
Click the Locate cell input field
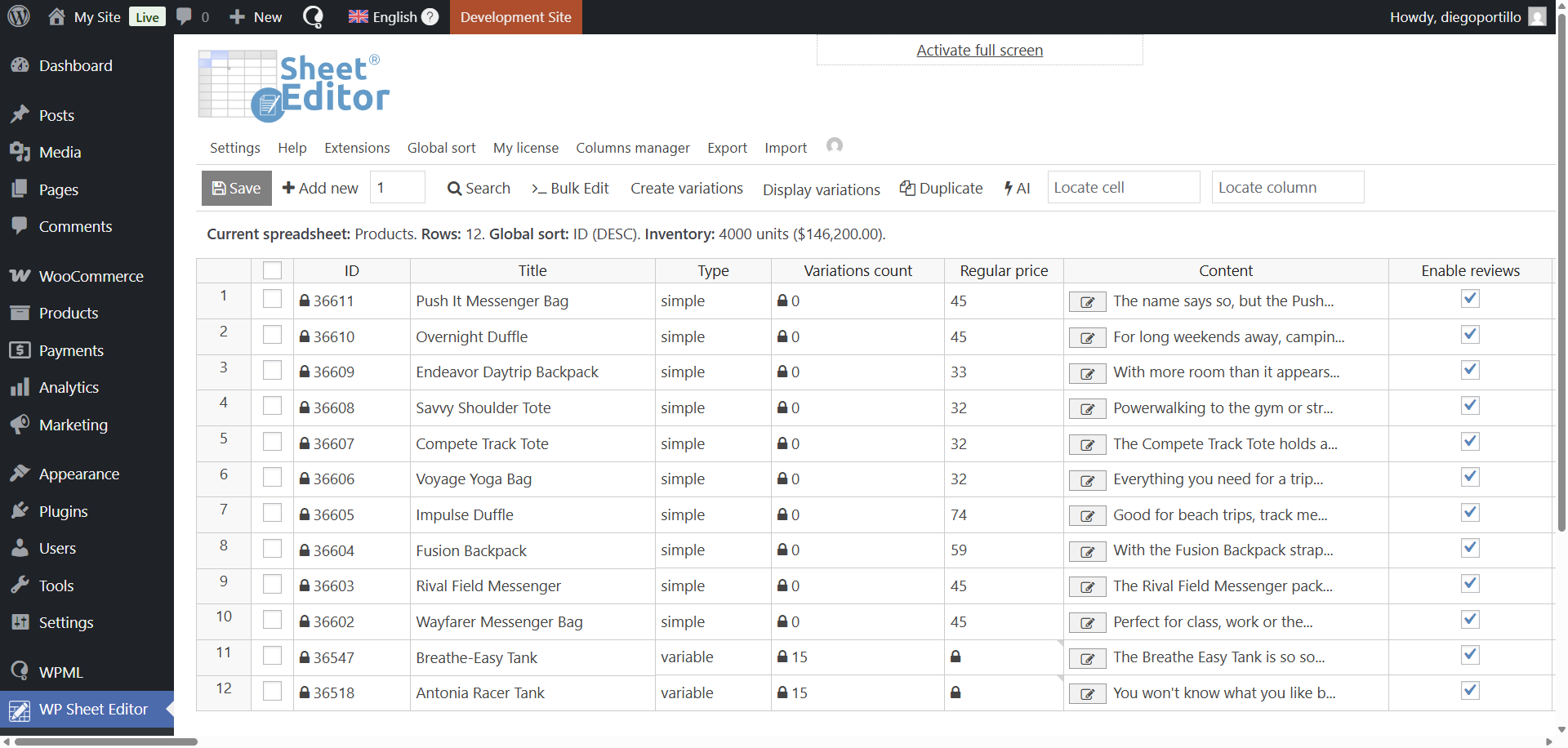coord(1123,188)
